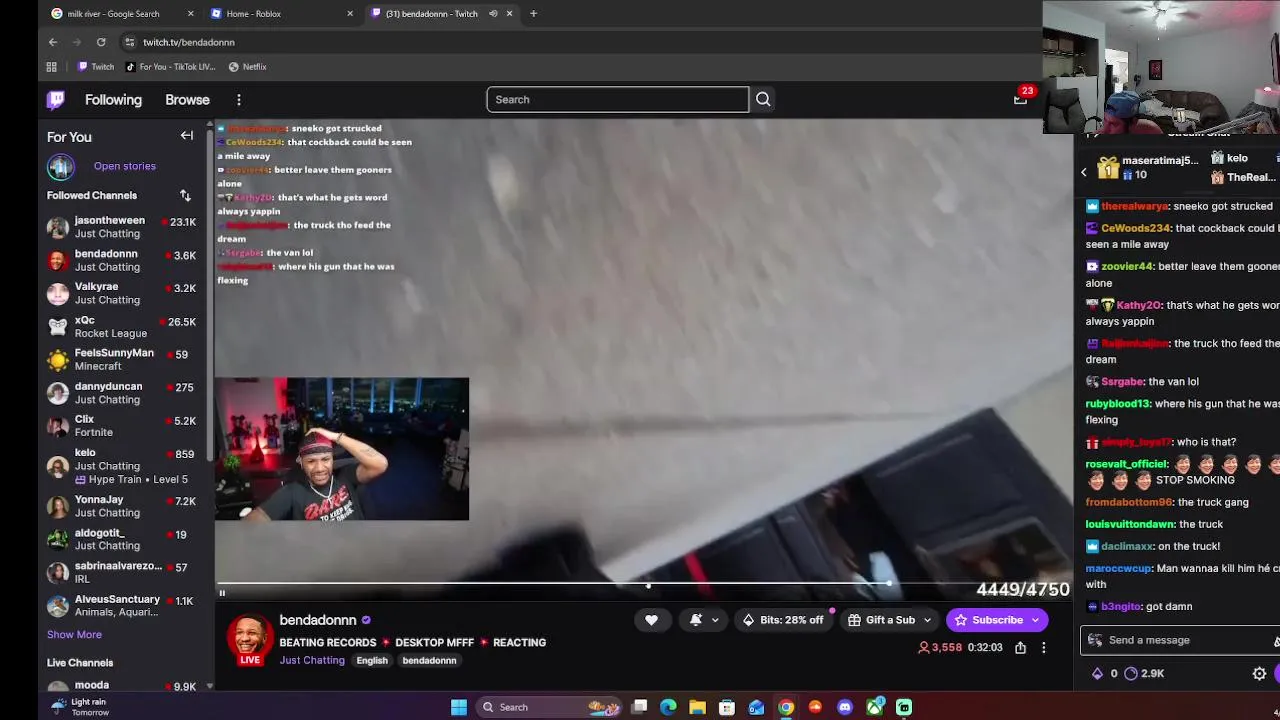Image resolution: width=1280 pixels, height=720 pixels.
Task: Mute the Twitch tab audio icon
Action: click(x=493, y=13)
